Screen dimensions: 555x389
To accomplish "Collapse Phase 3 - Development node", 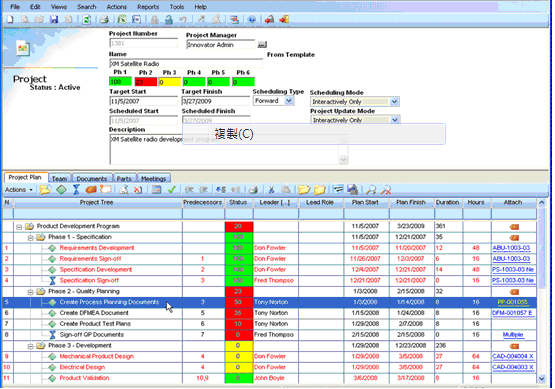I will click(30, 346).
